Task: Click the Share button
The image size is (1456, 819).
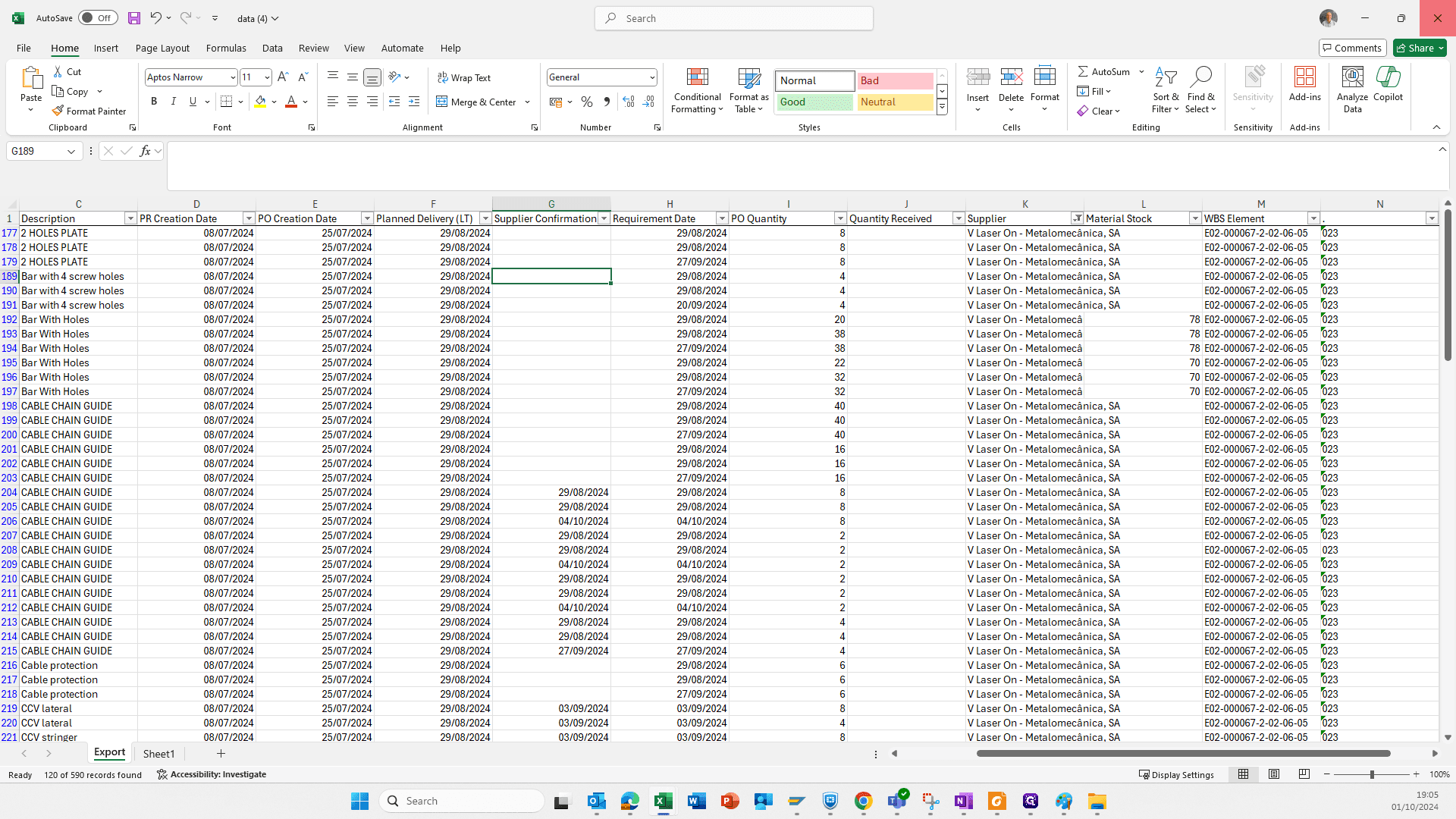Action: 1420,48
